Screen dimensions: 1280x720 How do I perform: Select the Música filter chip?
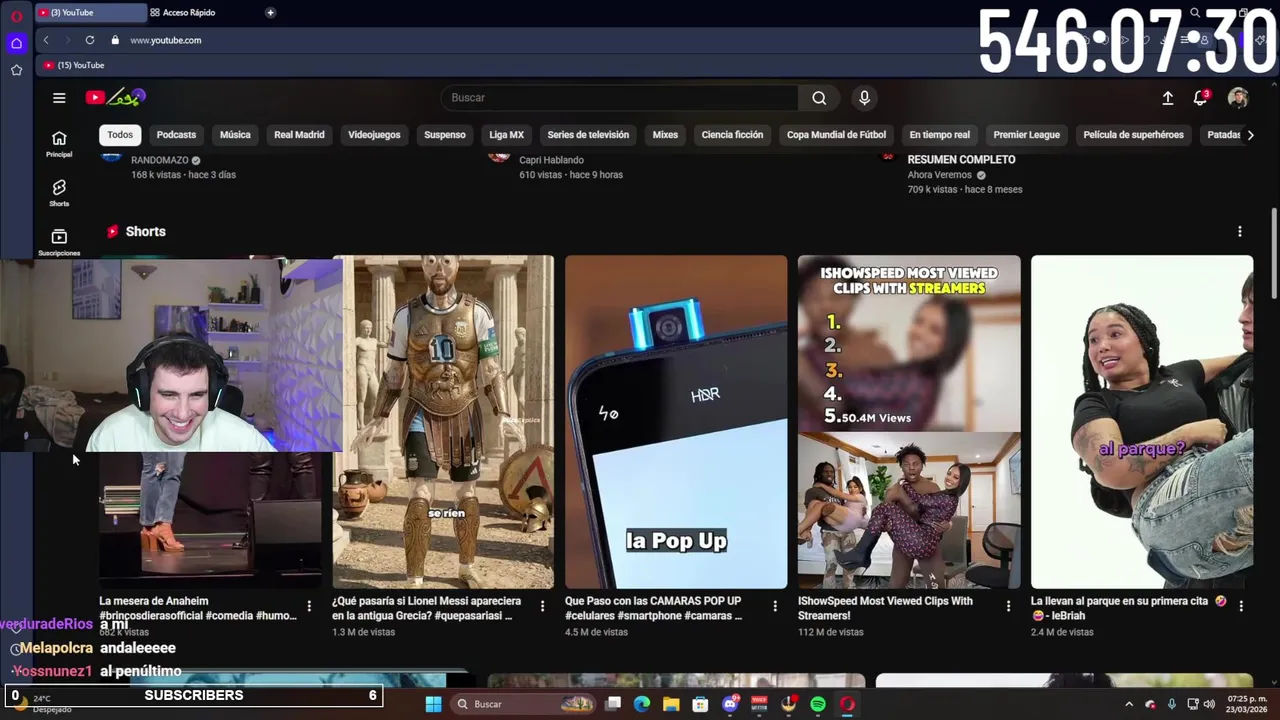[x=235, y=135]
